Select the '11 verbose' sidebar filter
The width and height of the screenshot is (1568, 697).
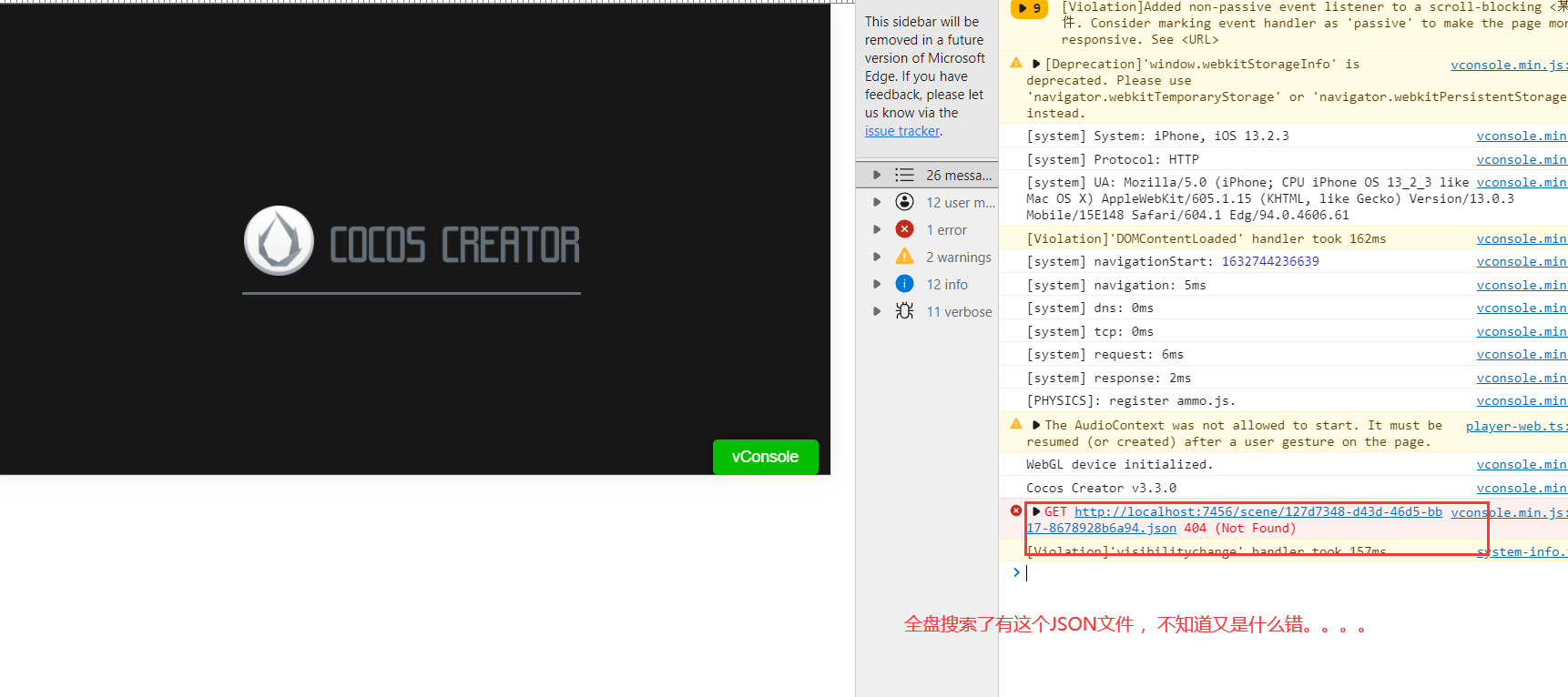point(960,311)
